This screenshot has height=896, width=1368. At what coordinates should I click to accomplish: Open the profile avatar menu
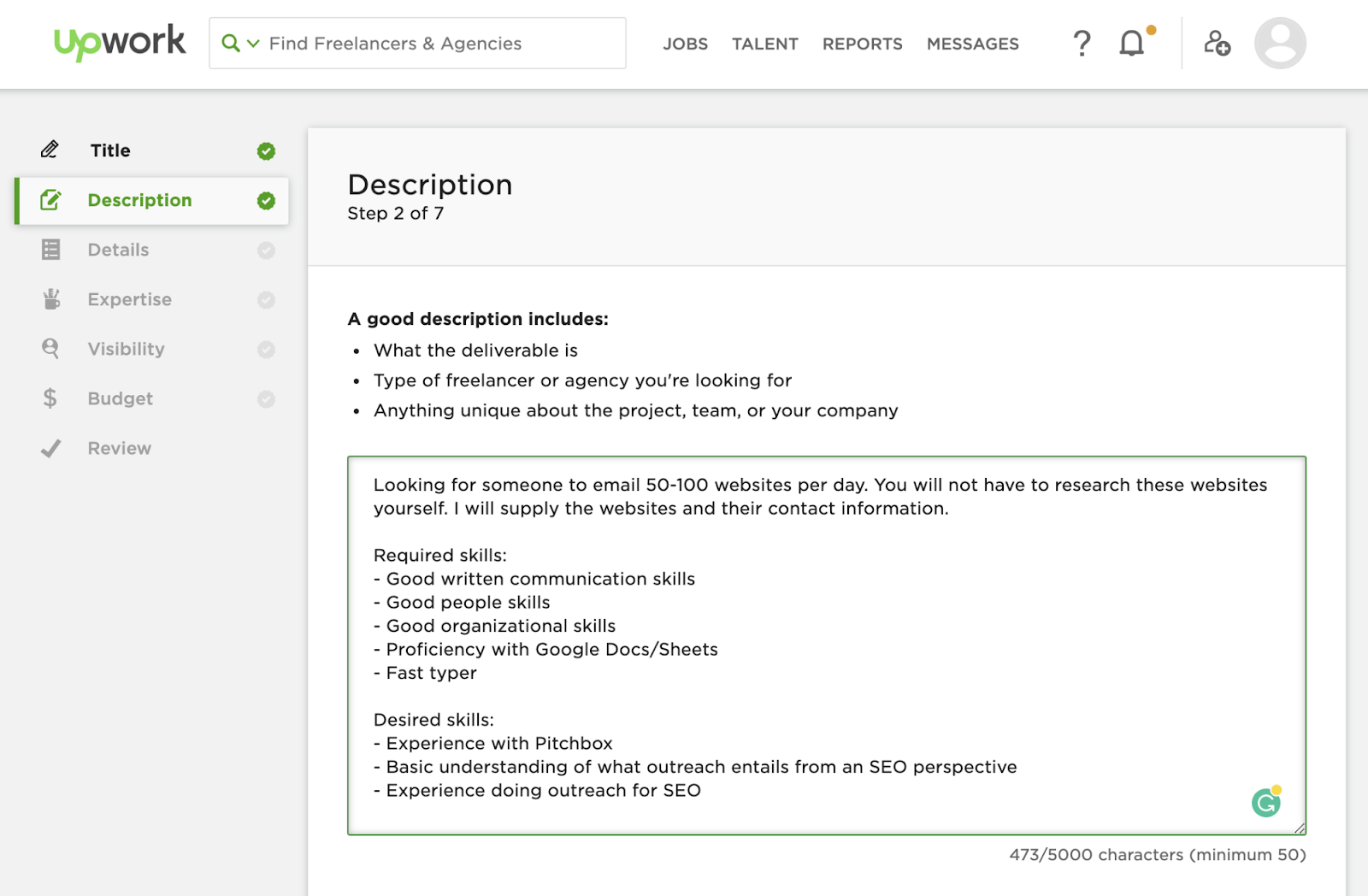click(1279, 43)
